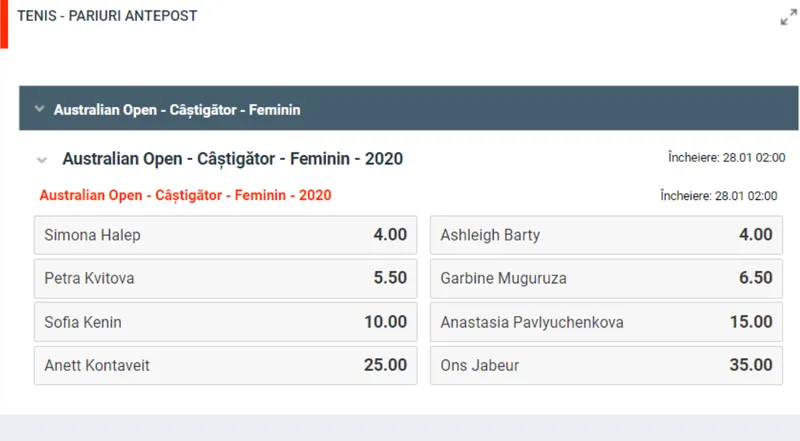Collapse the Feminin 2020 market chevron
The width and height of the screenshot is (800, 441).
click(x=42, y=160)
